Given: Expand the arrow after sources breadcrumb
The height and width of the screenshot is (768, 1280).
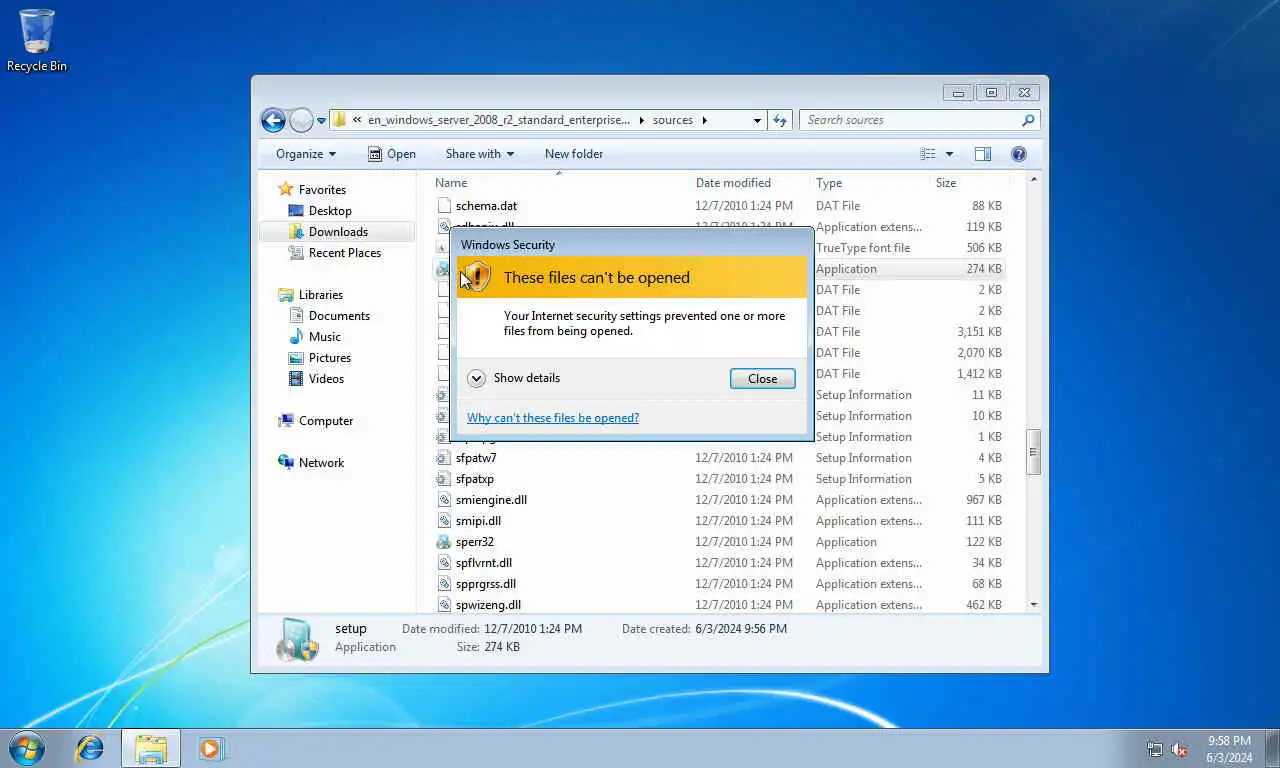Looking at the screenshot, I should (704, 120).
